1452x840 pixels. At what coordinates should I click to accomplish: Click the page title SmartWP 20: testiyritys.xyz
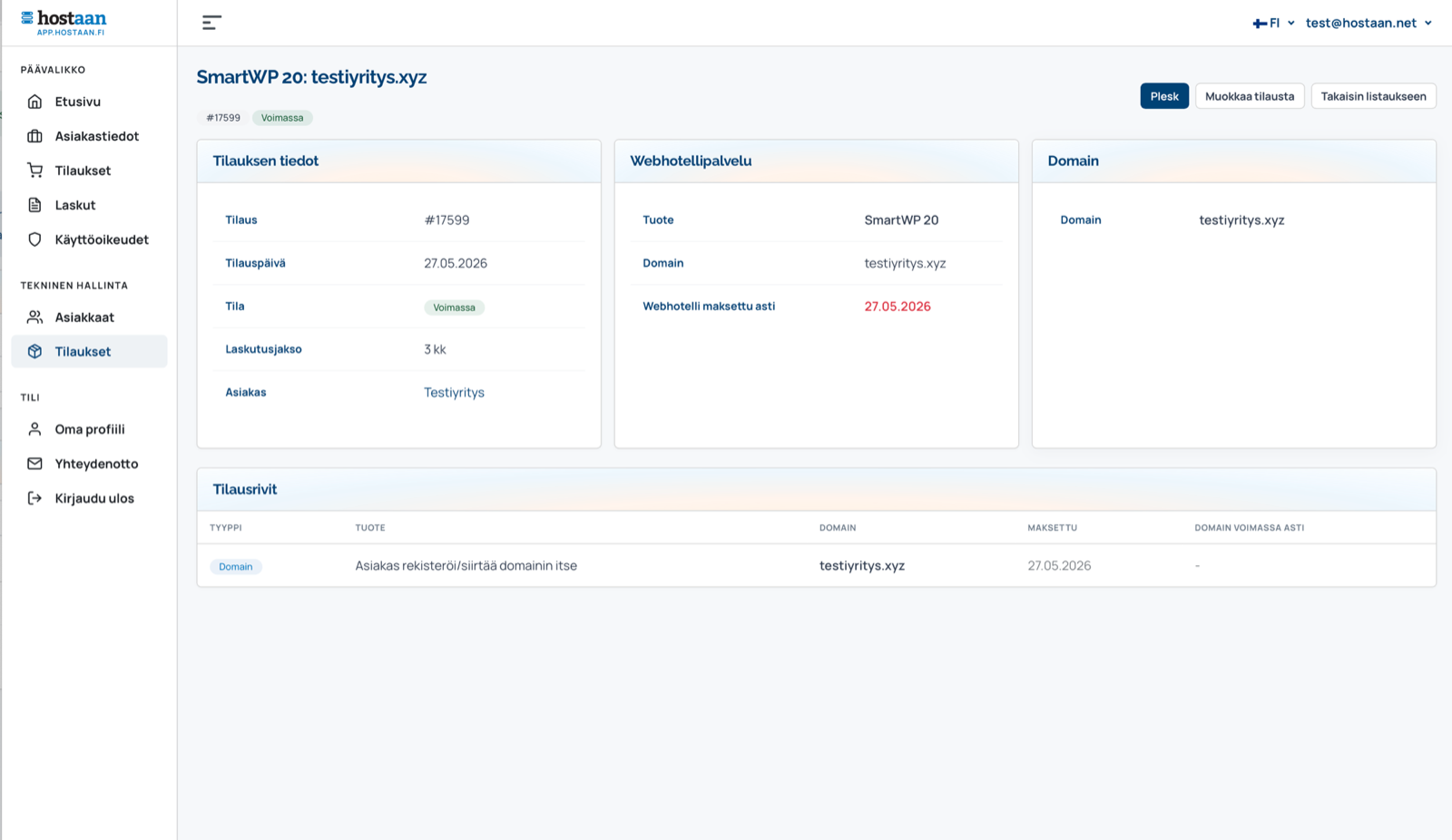pyautogui.click(x=311, y=77)
